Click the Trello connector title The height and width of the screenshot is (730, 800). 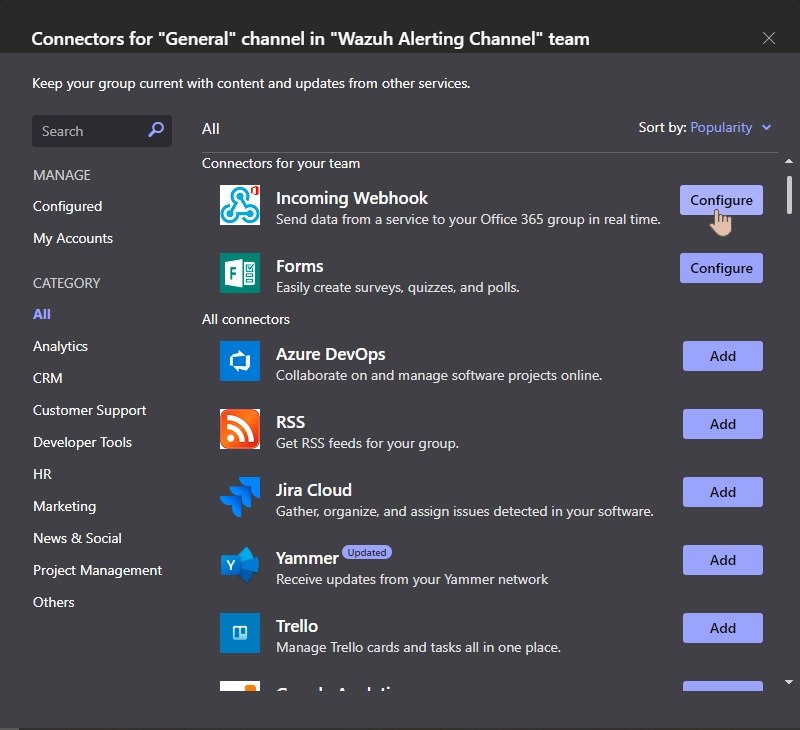pos(297,626)
